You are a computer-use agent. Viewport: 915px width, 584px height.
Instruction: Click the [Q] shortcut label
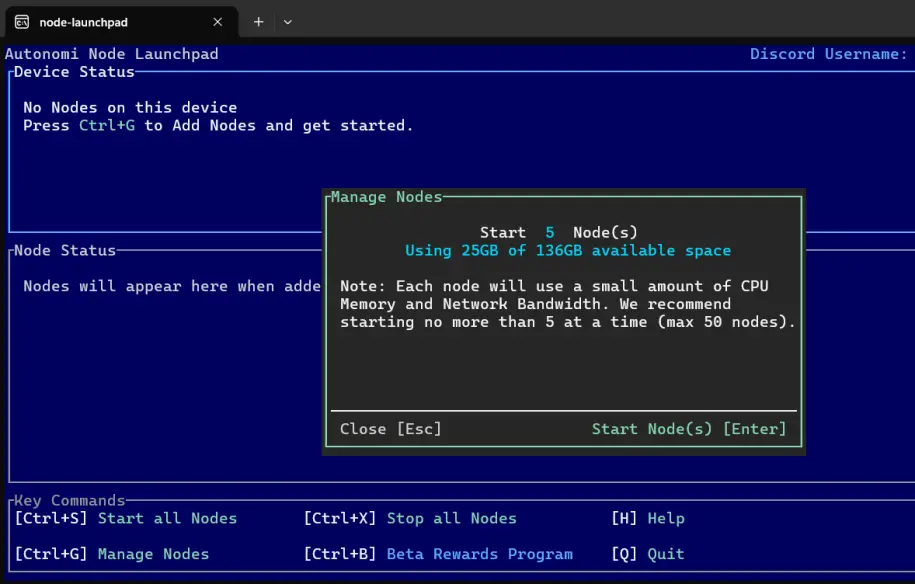pos(624,554)
